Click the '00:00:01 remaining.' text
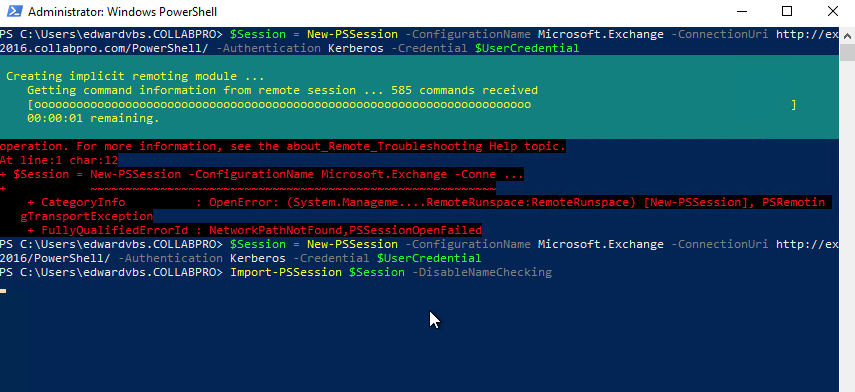The height and width of the screenshot is (392, 855). (93, 118)
